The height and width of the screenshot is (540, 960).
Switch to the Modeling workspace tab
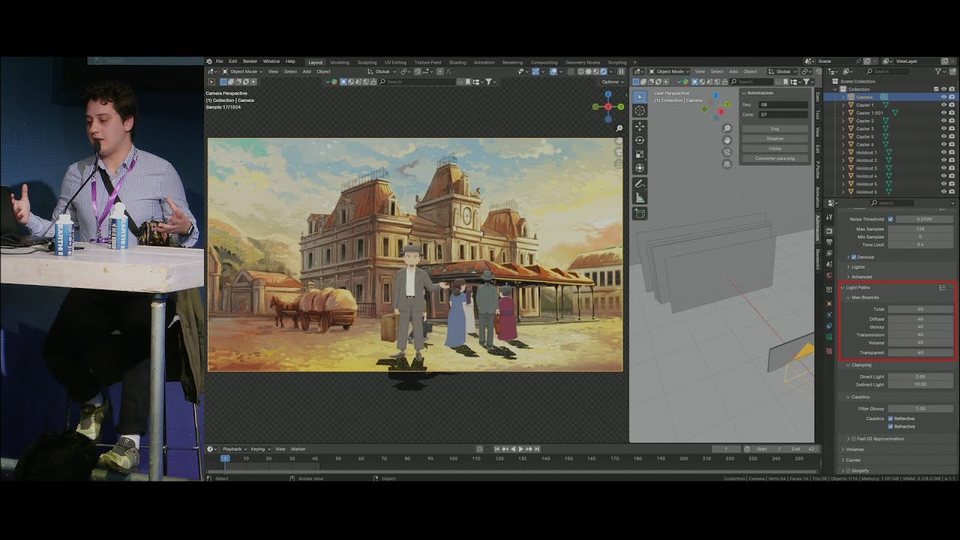pos(340,62)
